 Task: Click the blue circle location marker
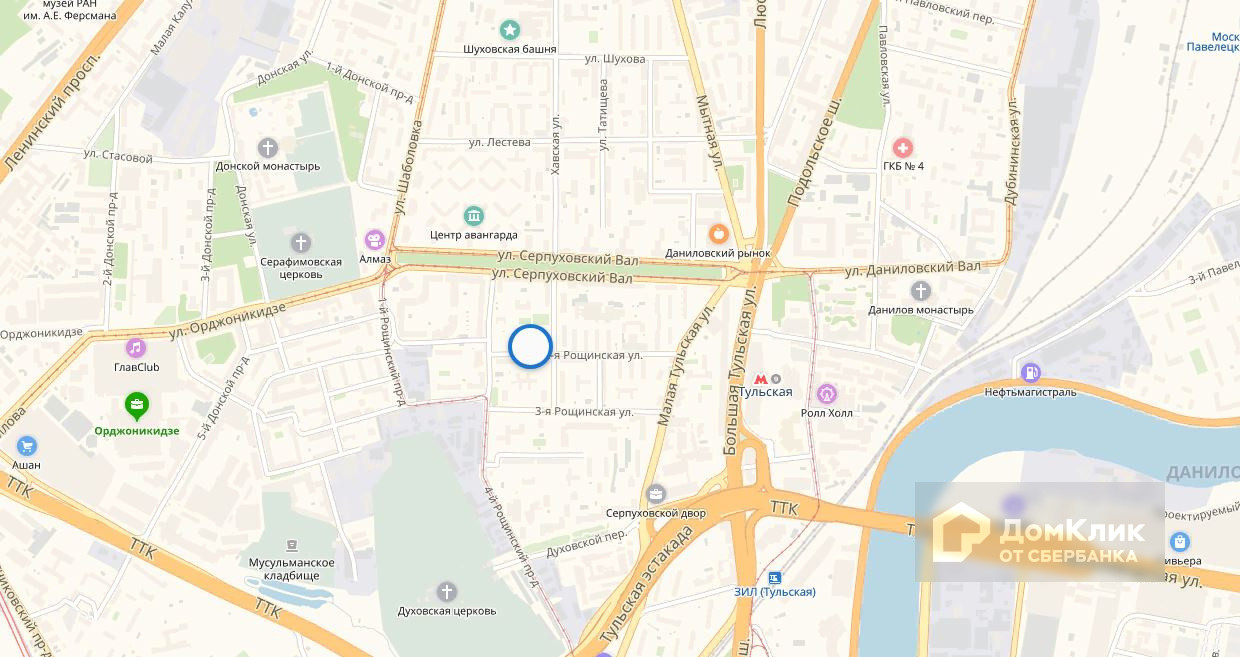pos(530,347)
